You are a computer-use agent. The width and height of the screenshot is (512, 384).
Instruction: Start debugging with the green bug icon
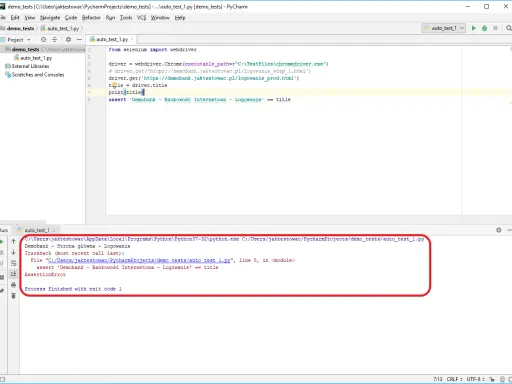tap(484, 28)
